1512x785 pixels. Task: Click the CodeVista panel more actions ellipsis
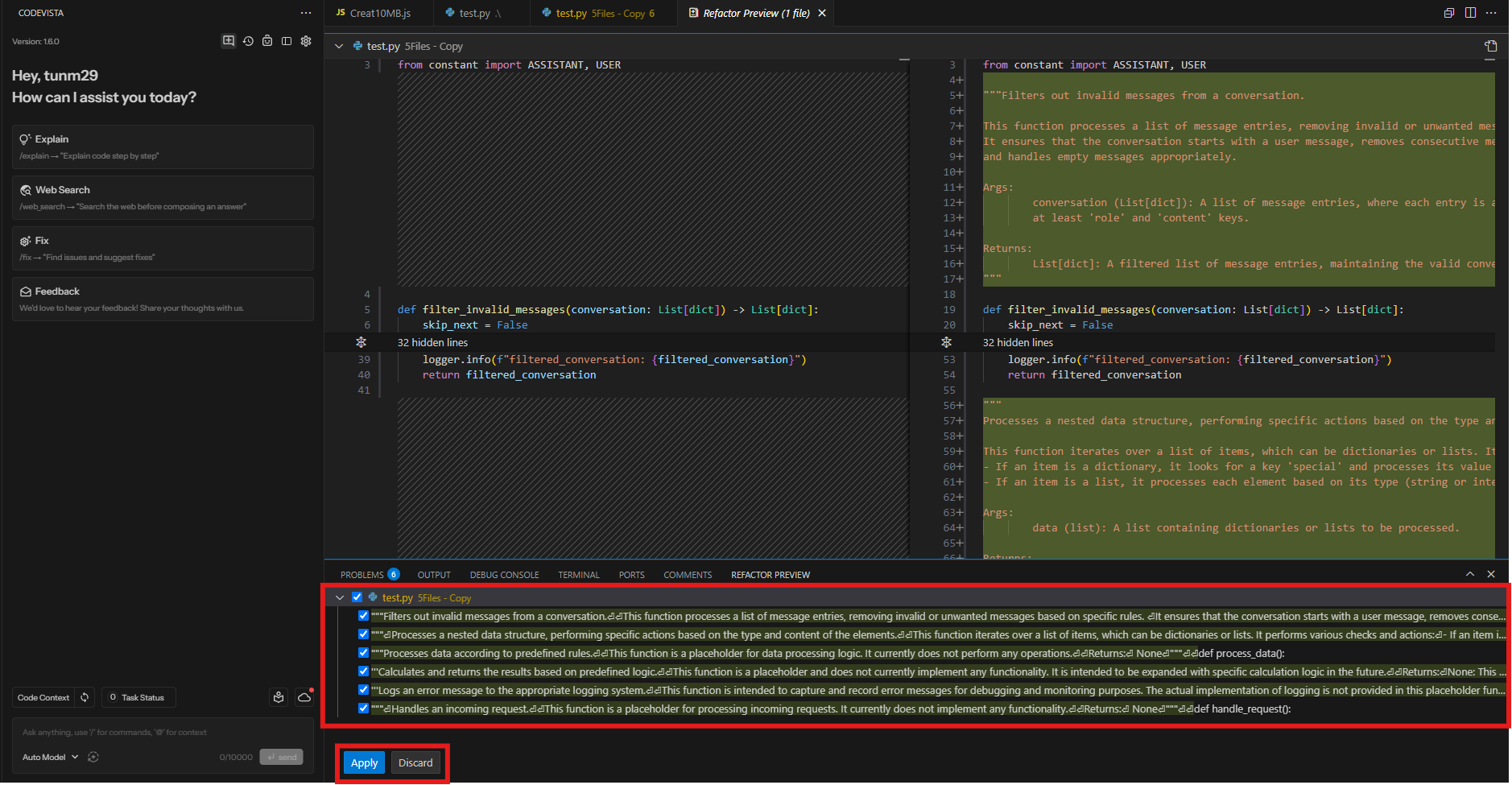point(306,13)
